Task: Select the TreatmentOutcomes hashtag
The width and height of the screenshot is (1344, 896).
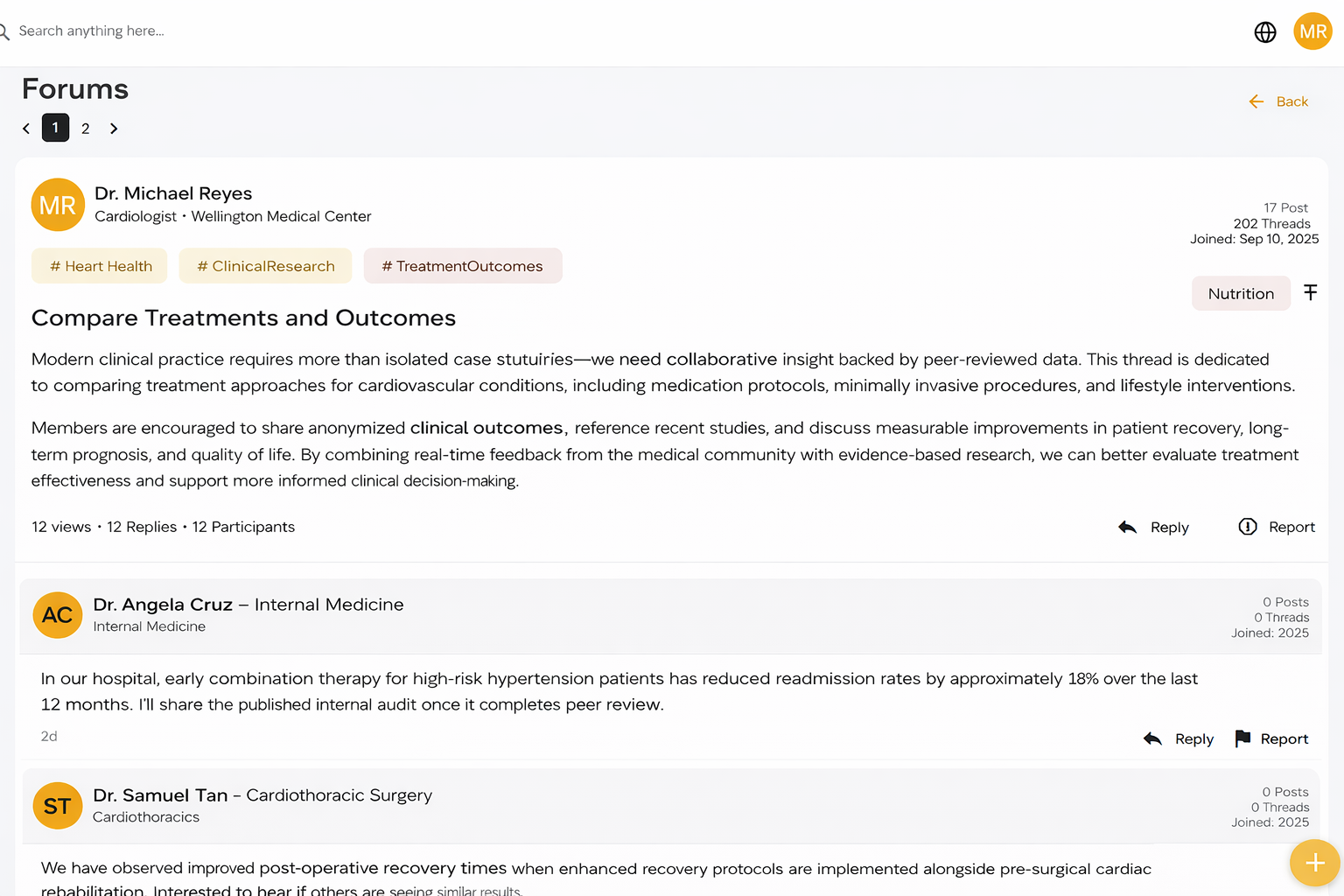Action: pos(462,266)
